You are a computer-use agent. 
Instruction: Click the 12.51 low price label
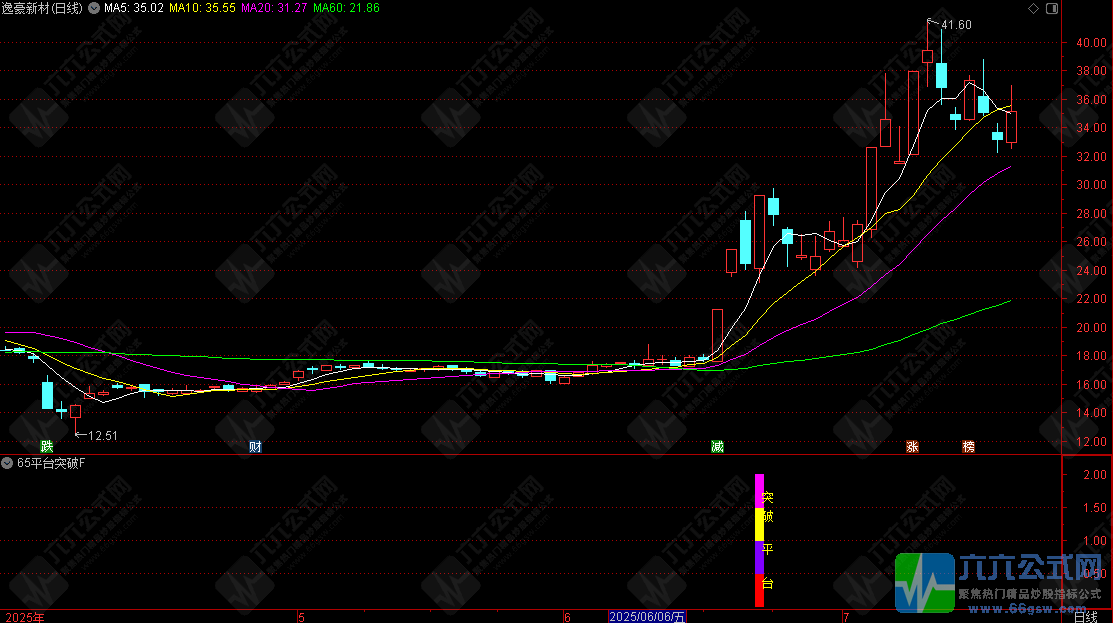[x=103, y=436]
